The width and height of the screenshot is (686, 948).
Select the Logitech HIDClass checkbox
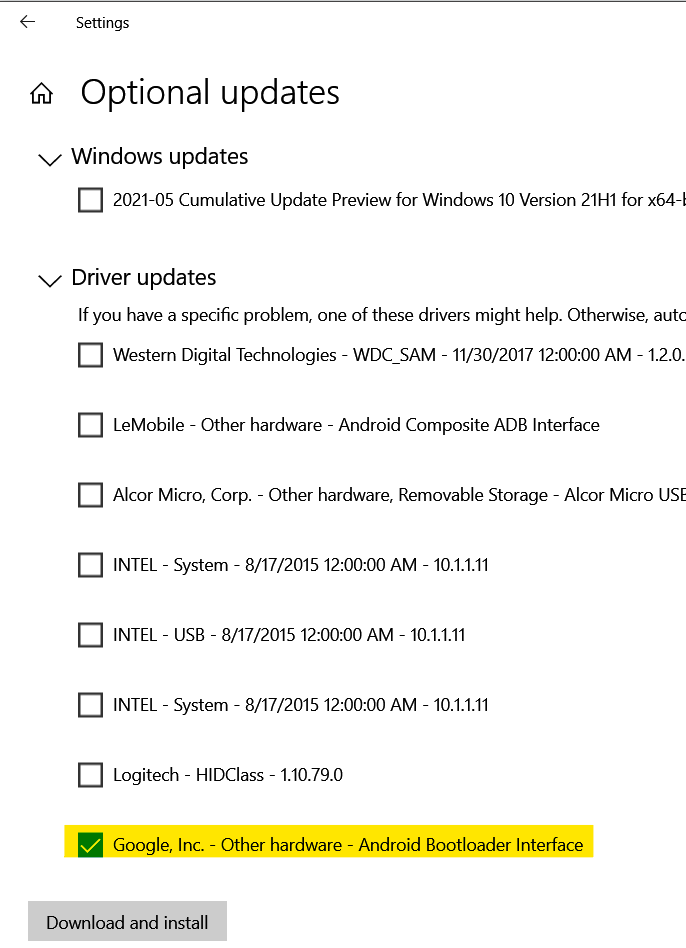tap(91, 775)
